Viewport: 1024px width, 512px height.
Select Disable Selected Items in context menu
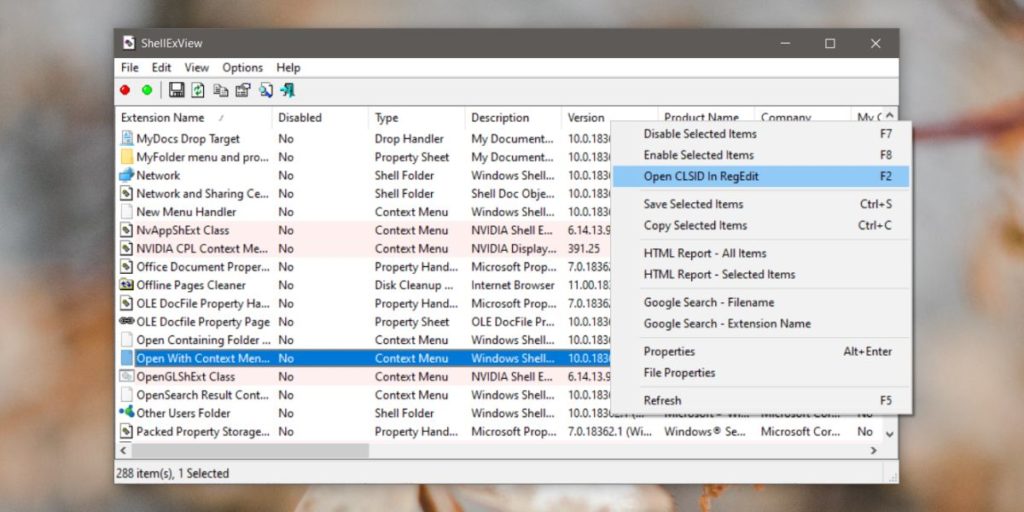(699, 134)
